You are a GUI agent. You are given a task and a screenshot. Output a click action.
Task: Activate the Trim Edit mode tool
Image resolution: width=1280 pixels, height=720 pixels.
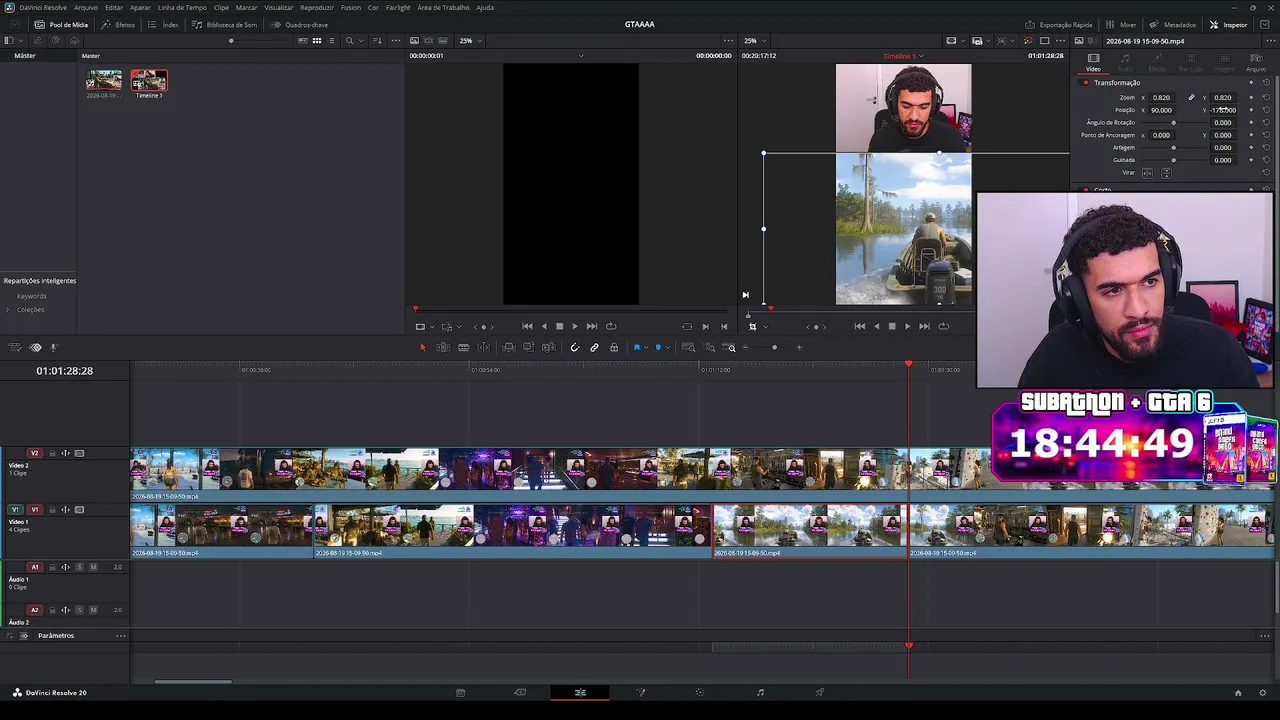443,347
